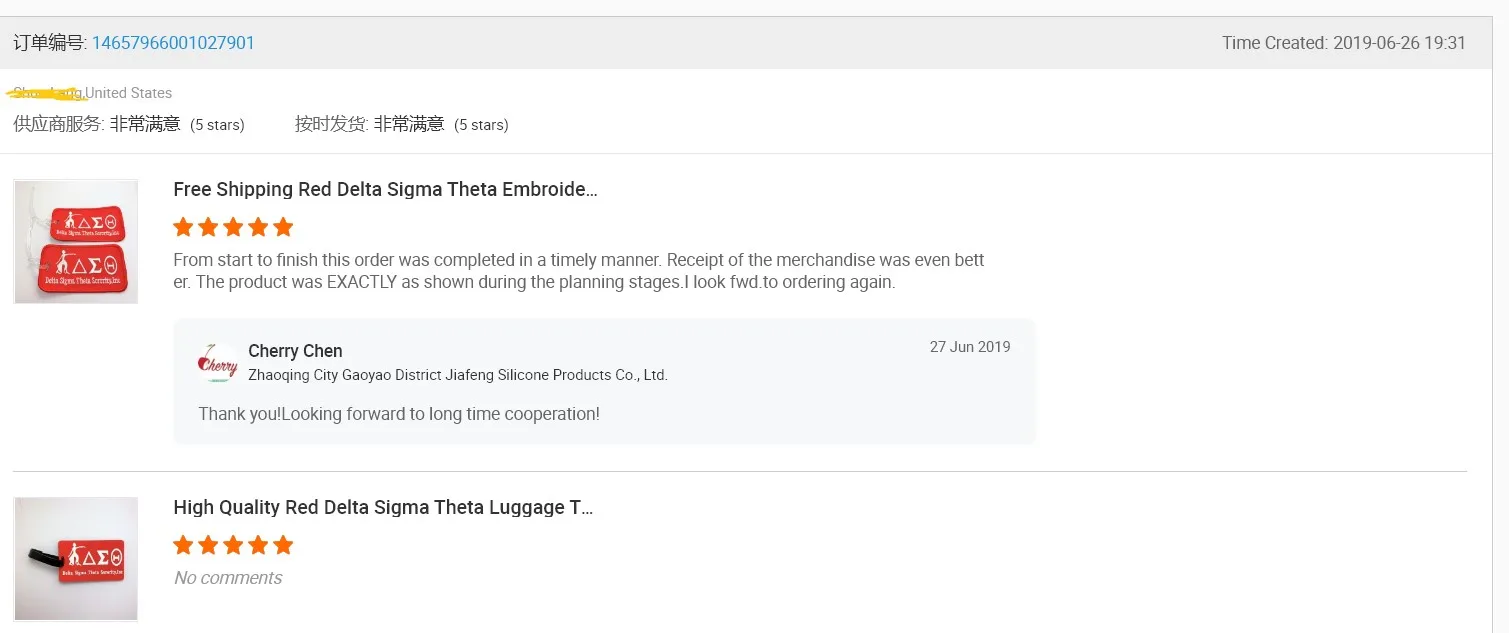
Task: Click third star of the luggage tag rating
Action: point(233,545)
